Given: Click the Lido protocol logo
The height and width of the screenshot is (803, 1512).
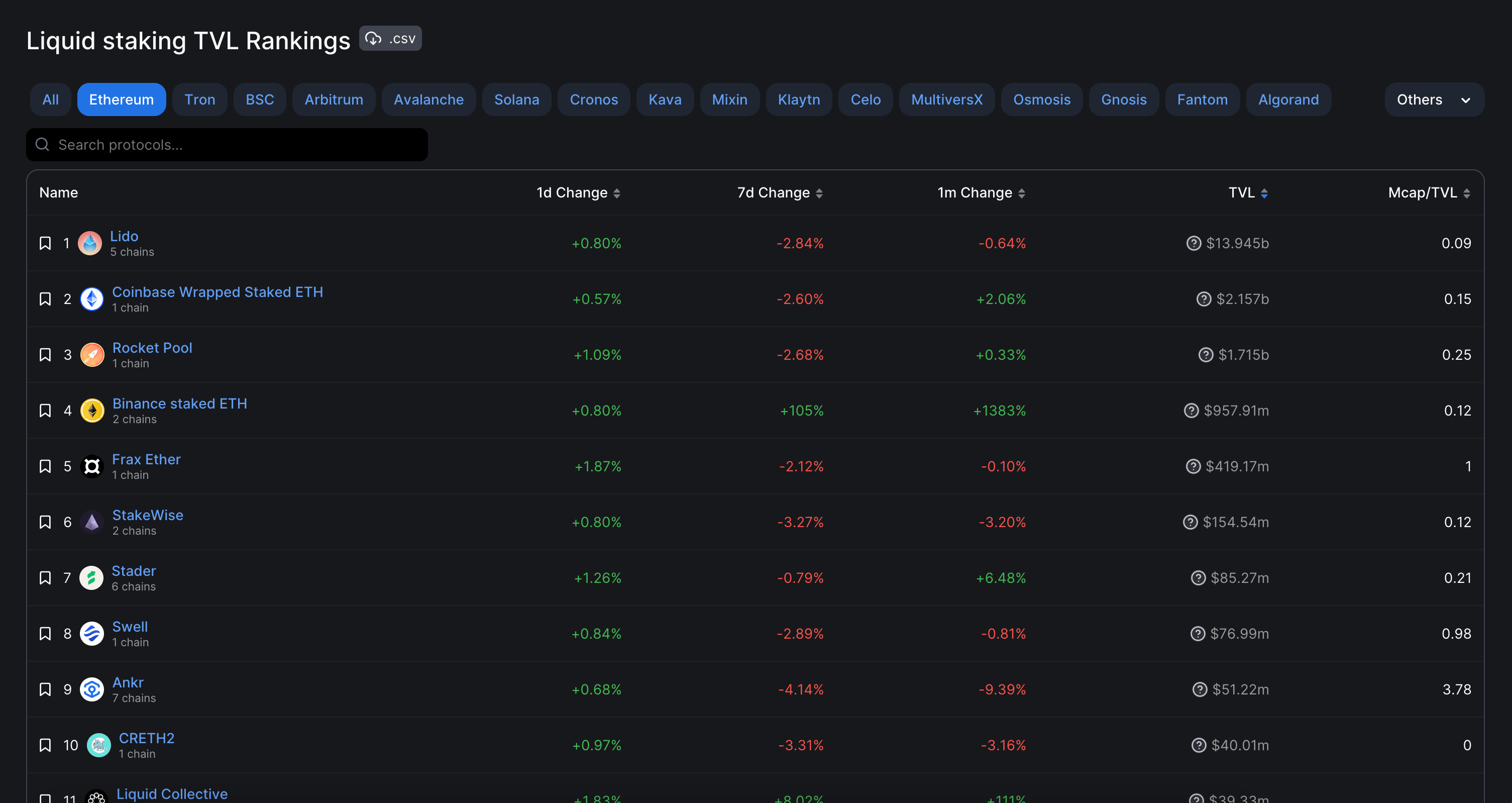Looking at the screenshot, I should tap(90, 242).
